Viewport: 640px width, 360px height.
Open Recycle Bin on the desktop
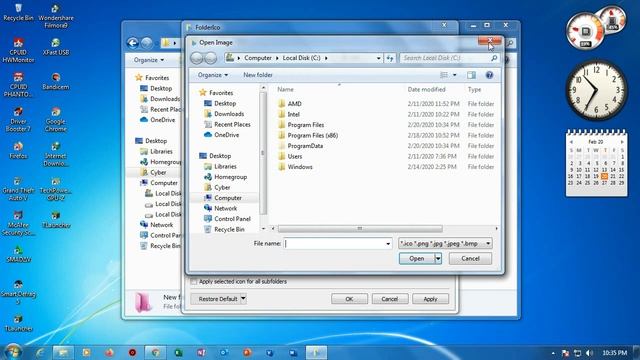(x=18, y=12)
